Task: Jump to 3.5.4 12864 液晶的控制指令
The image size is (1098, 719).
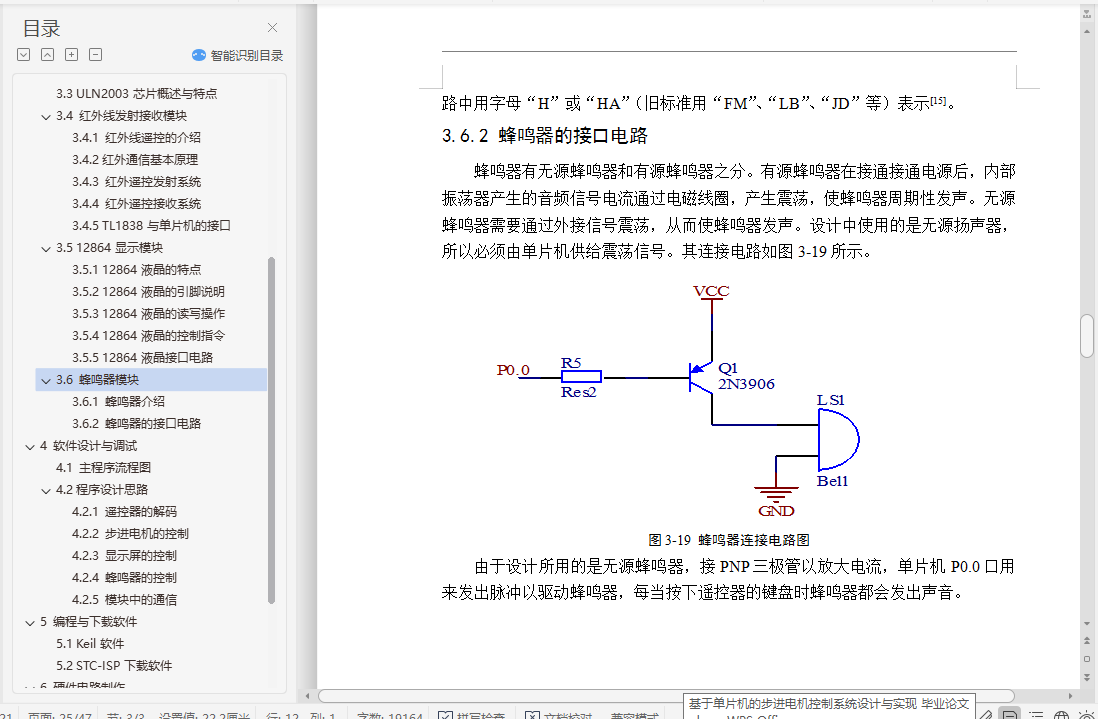Action: [148, 335]
